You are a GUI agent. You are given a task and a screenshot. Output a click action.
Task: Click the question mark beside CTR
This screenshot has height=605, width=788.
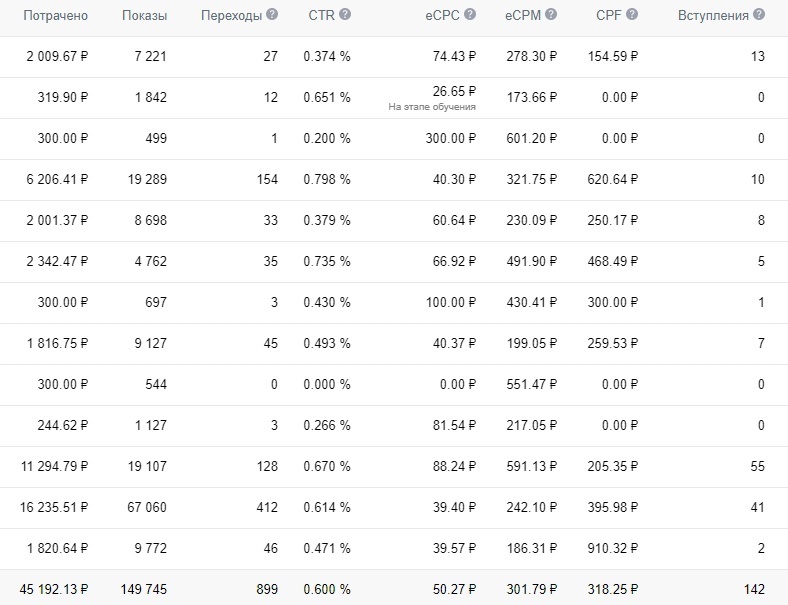point(345,16)
